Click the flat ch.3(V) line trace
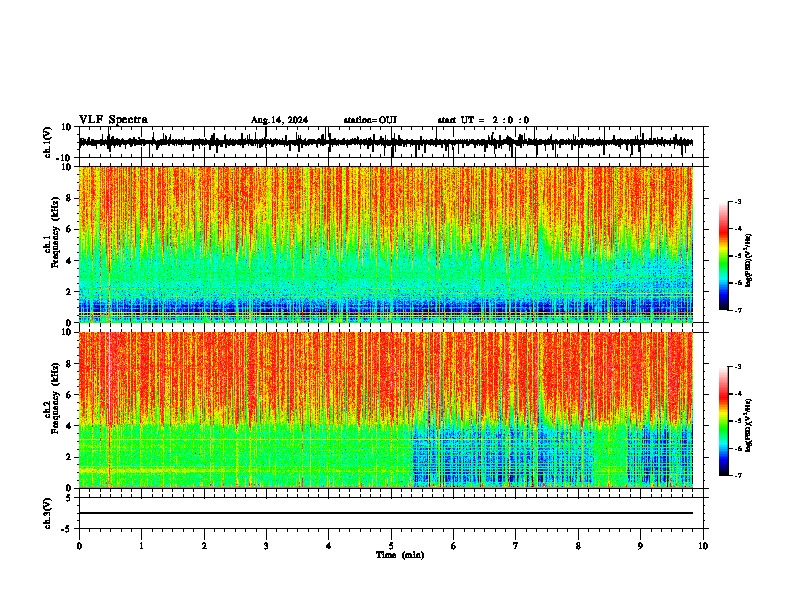792x612 pixels. coord(386,513)
